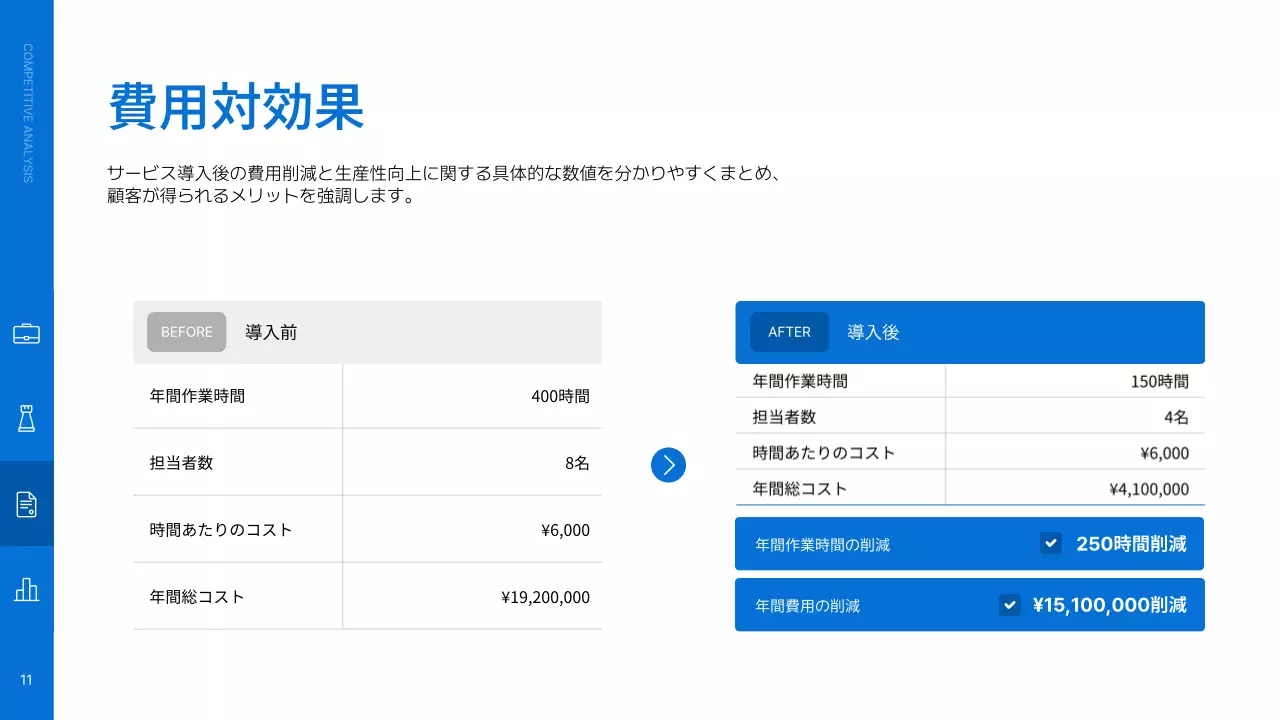Select the briefcase icon in the sidebar
The height and width of the screenshot is (720, 1280).
pyautogui.click(x=26, y=333)
